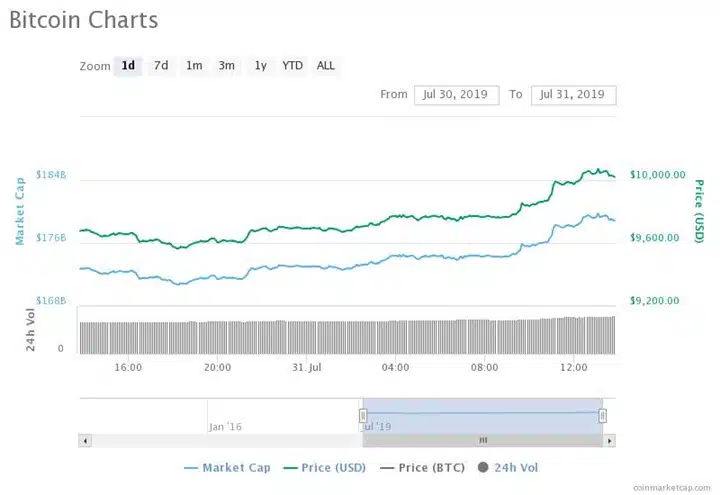The image size is (720, 495).
Task: Click the Market Cap vertical axis title
Action: pyautogui.click(x=19, y=211)
